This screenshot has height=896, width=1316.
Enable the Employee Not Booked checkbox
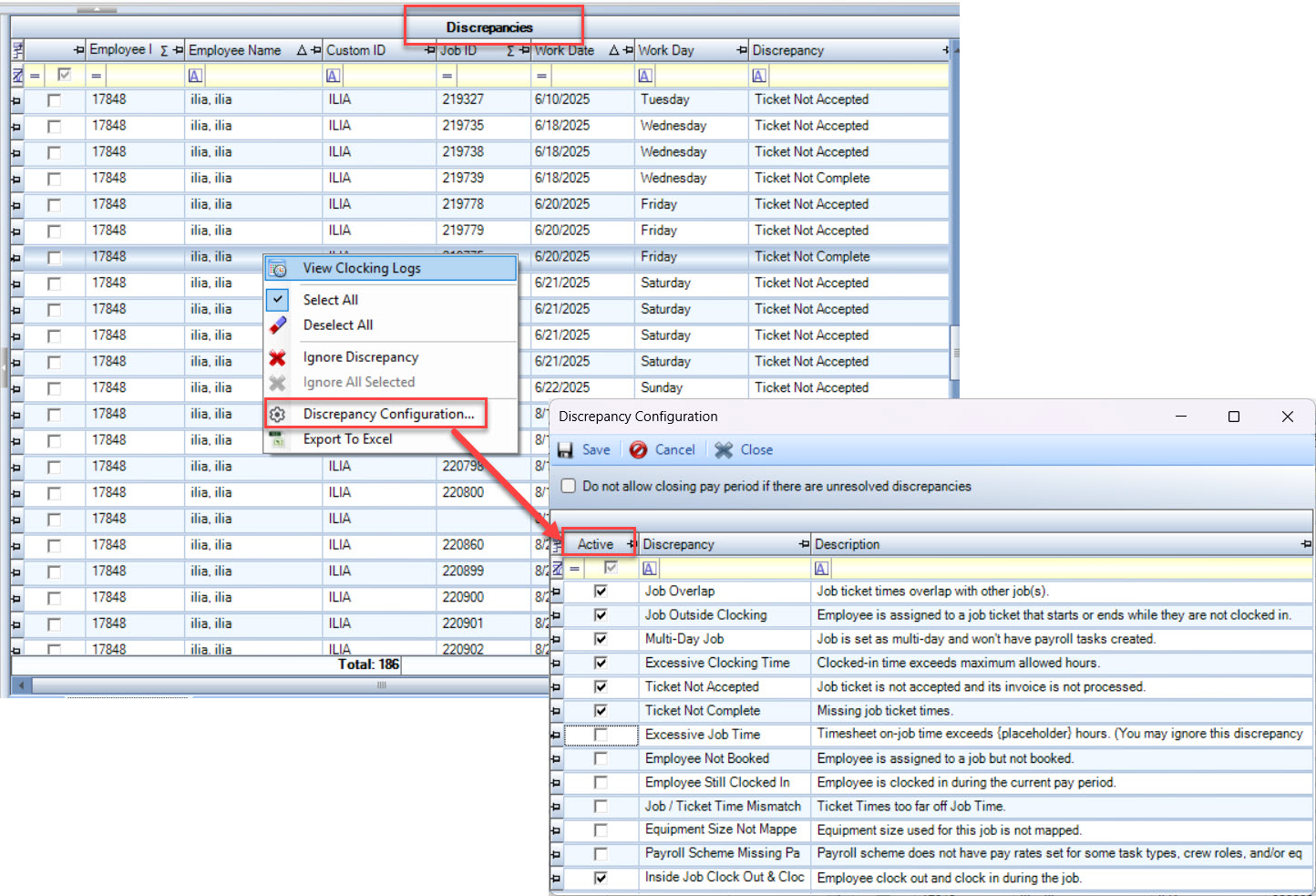tap(601, 758)
